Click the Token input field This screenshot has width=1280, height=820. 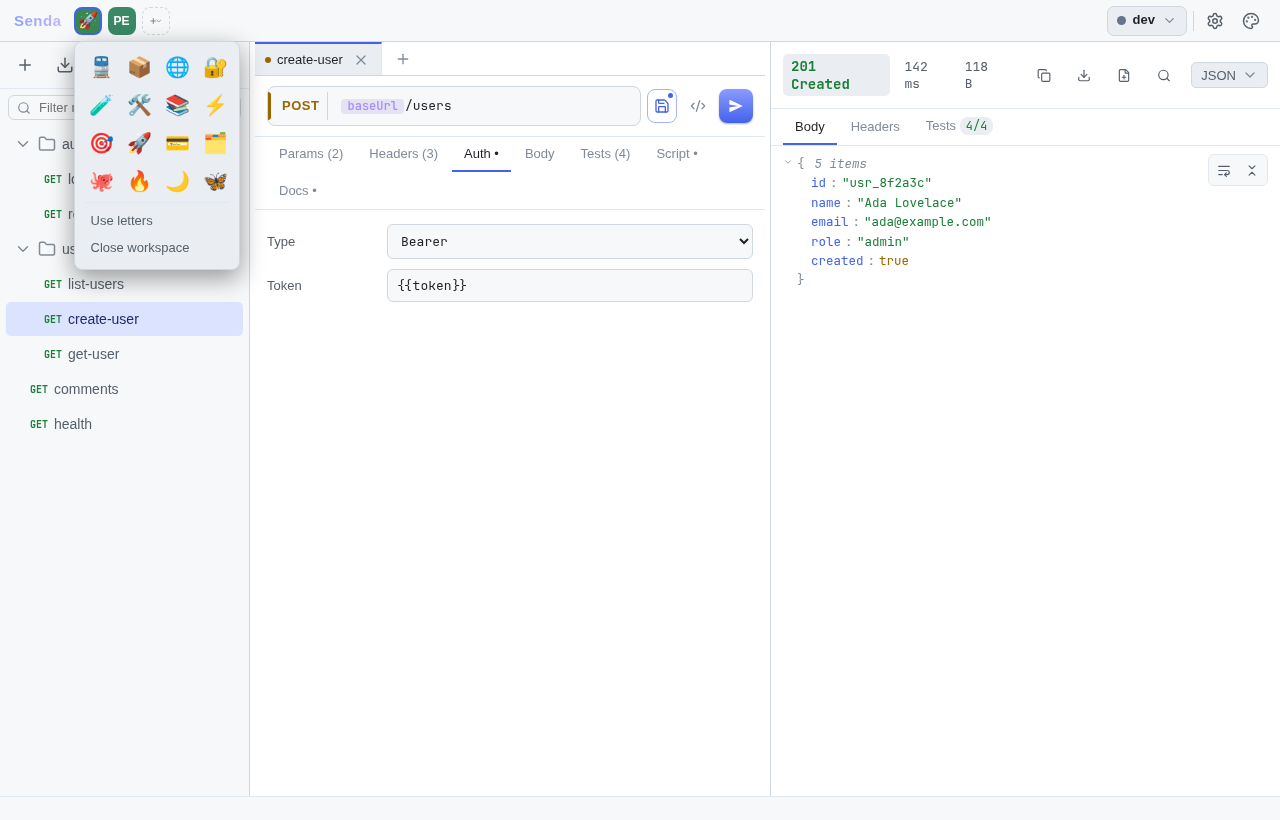[x=570, y=286]
